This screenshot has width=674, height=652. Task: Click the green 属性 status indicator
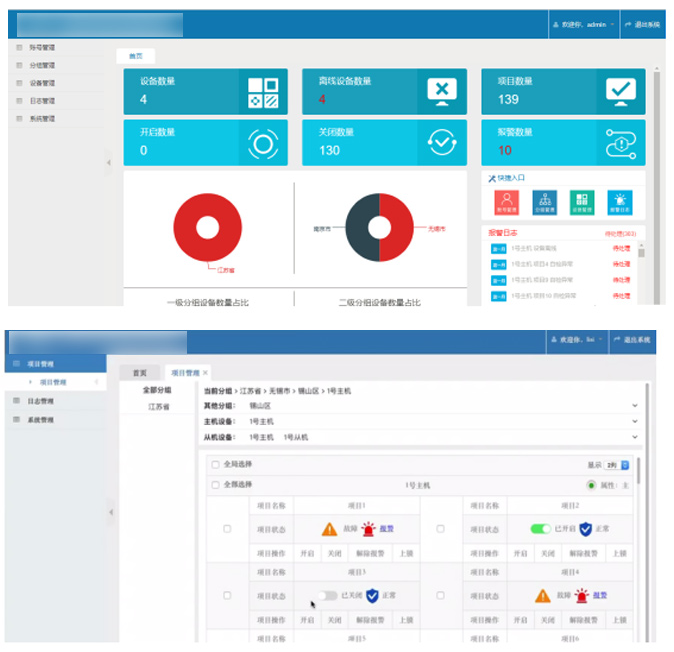[591, 486]
